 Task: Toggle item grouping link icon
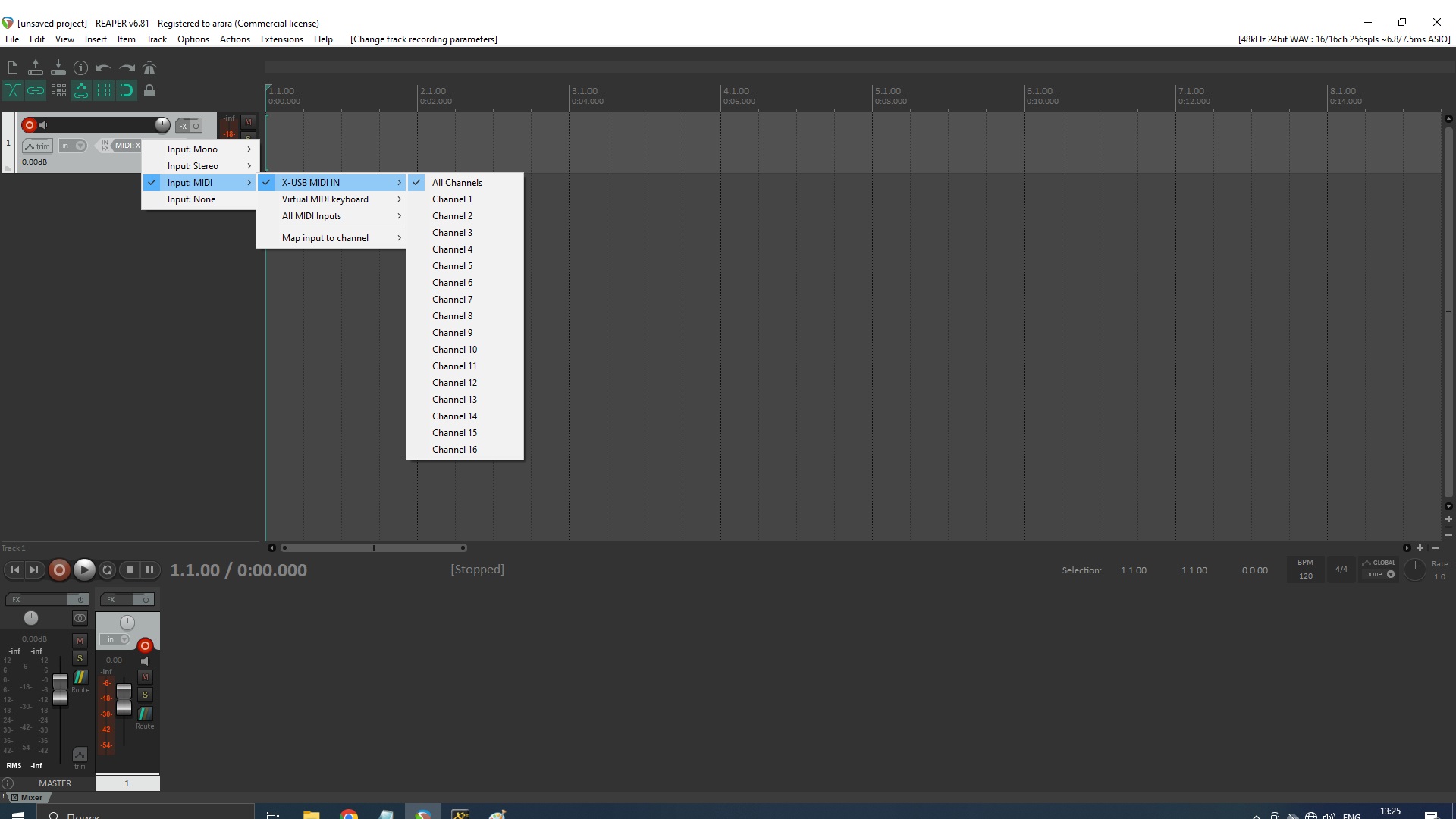(x=36, y=91)
